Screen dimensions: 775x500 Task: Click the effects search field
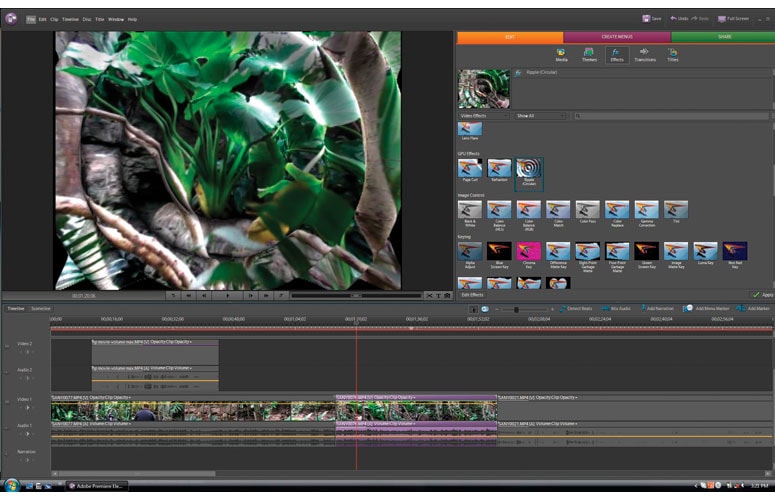click(x=671, y=116)
